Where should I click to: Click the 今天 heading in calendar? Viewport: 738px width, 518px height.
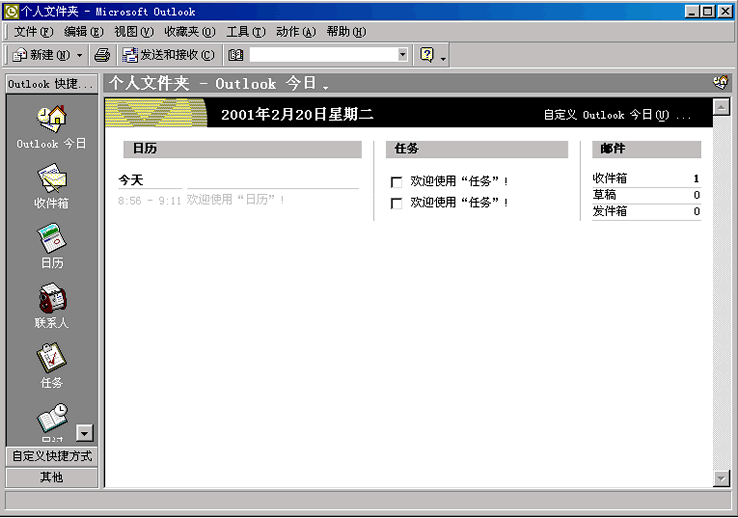pos(131,180)
